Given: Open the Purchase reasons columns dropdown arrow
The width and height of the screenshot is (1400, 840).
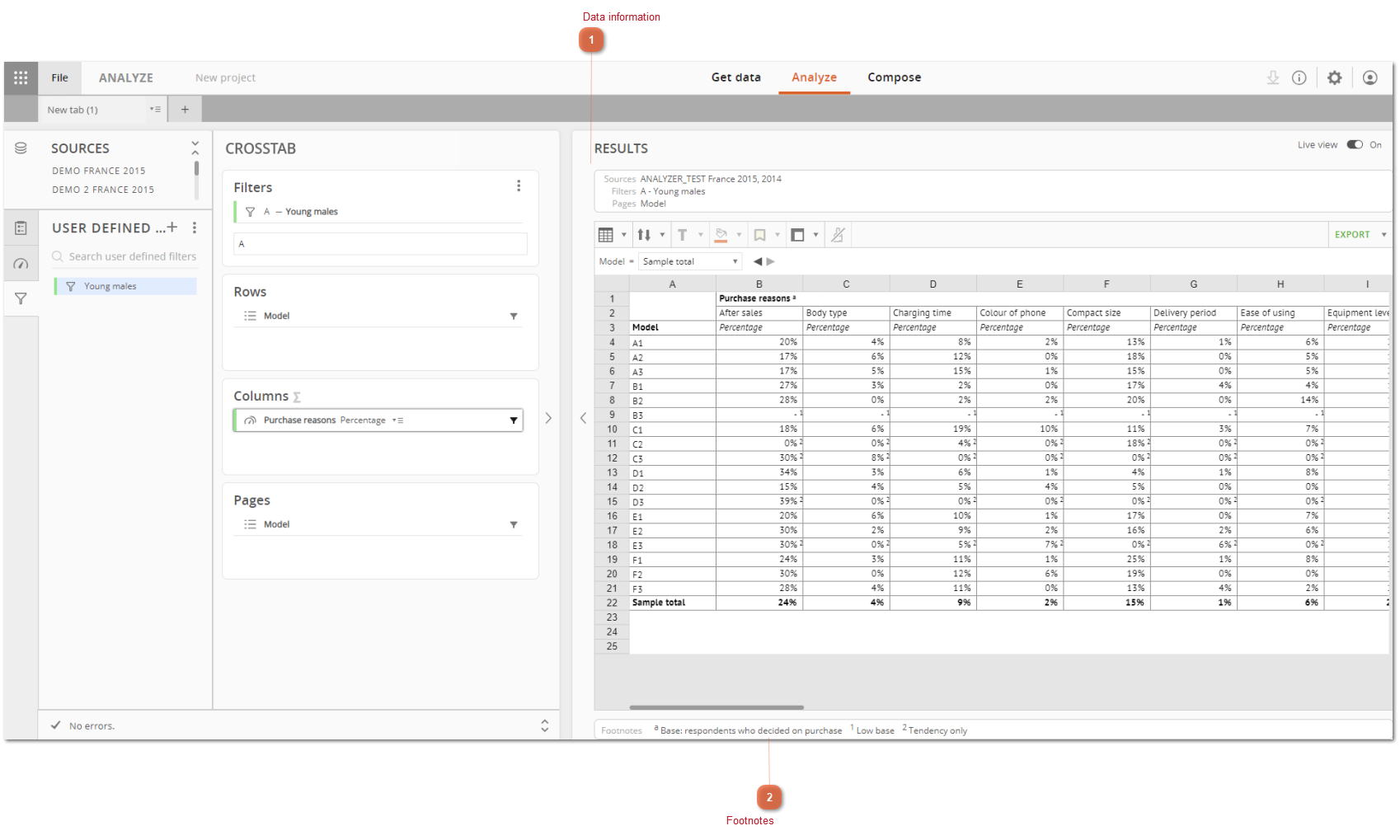Looking at the screenshot, I should coord(514,420).
